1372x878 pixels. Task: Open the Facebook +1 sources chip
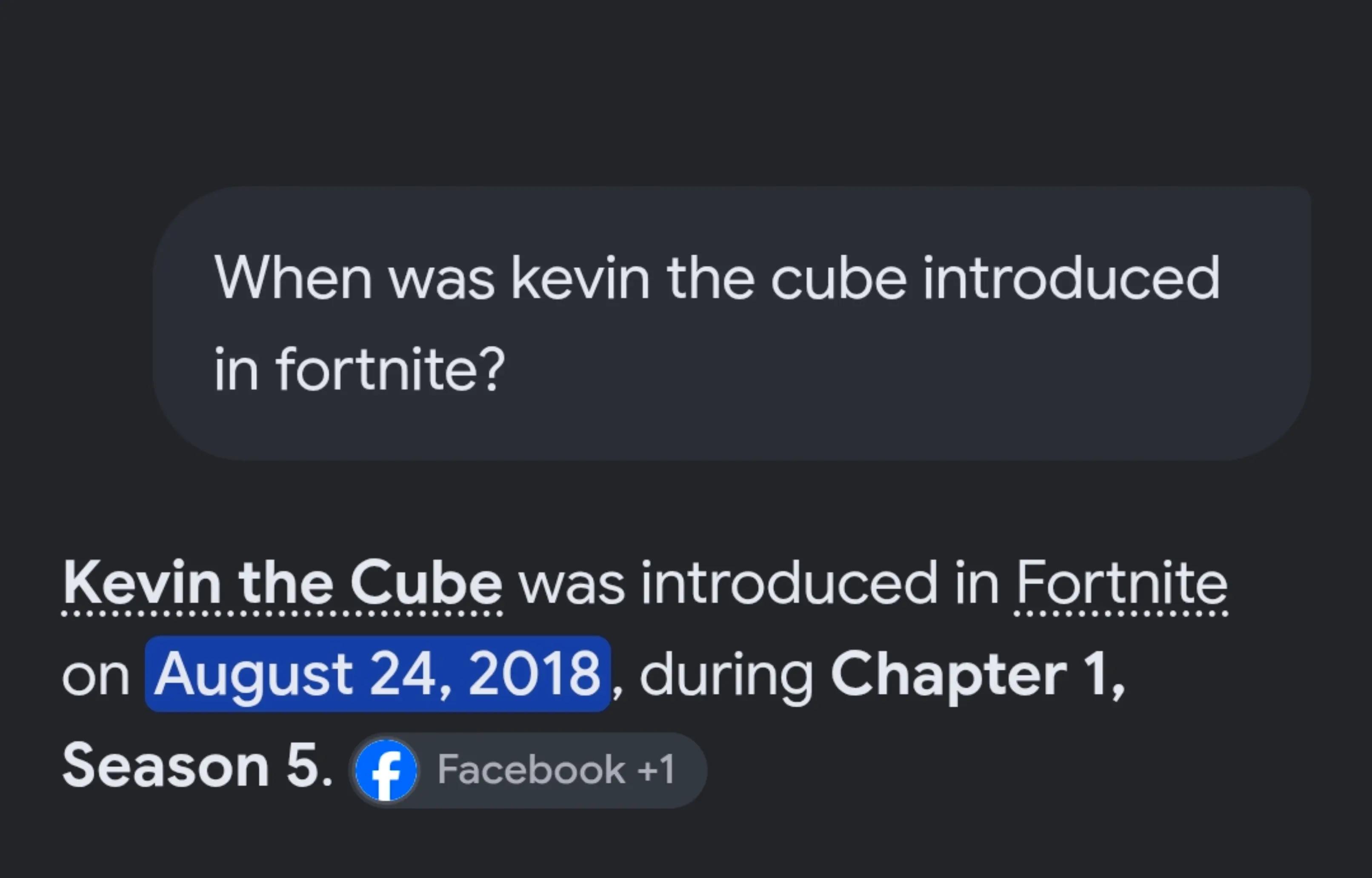528,770
